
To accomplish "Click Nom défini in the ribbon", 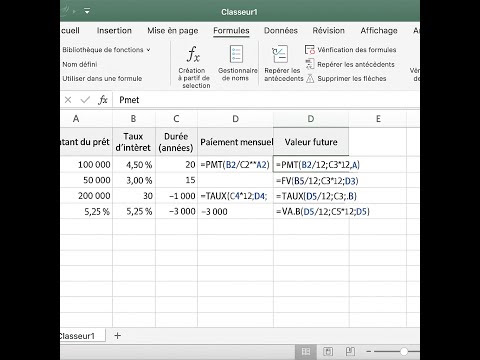I will click(80, 64).
